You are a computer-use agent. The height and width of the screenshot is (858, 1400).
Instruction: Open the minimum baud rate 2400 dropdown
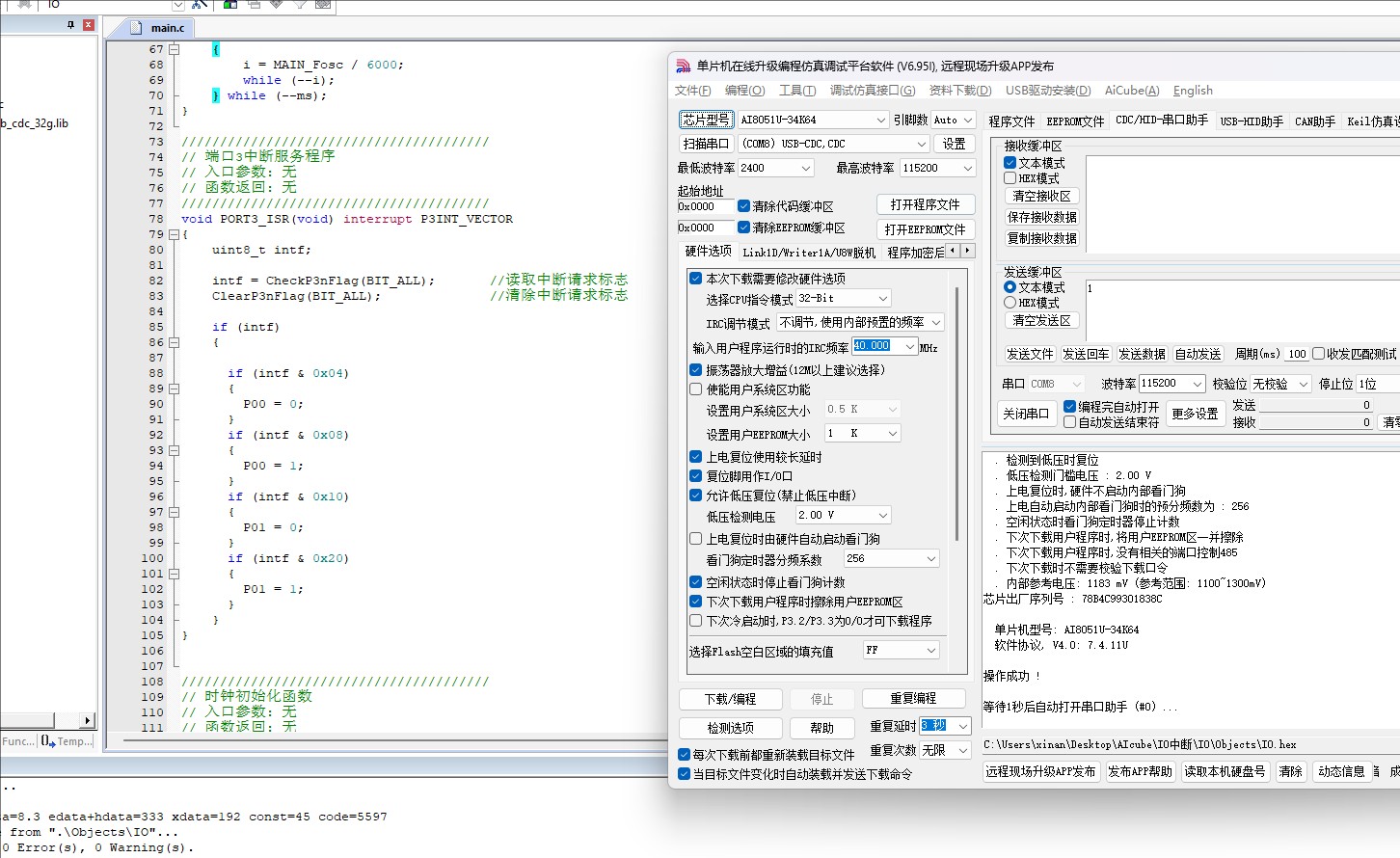click(776, 168)
